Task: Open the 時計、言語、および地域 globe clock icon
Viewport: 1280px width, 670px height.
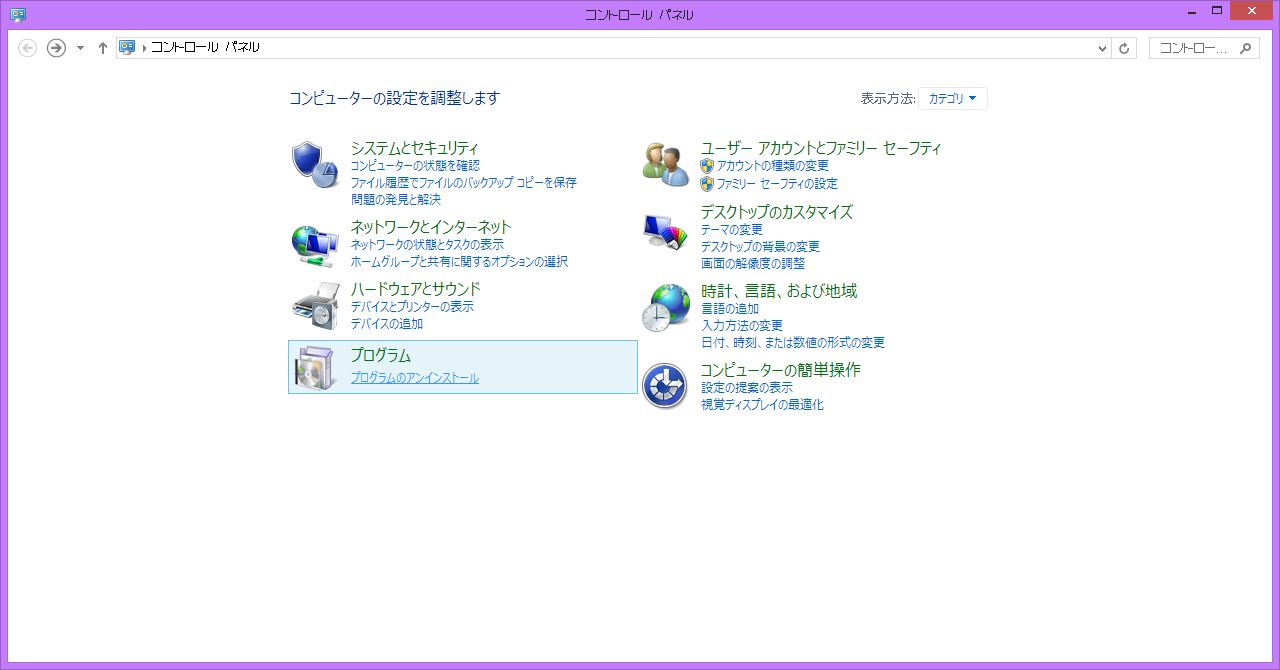Action: point(666,308)
